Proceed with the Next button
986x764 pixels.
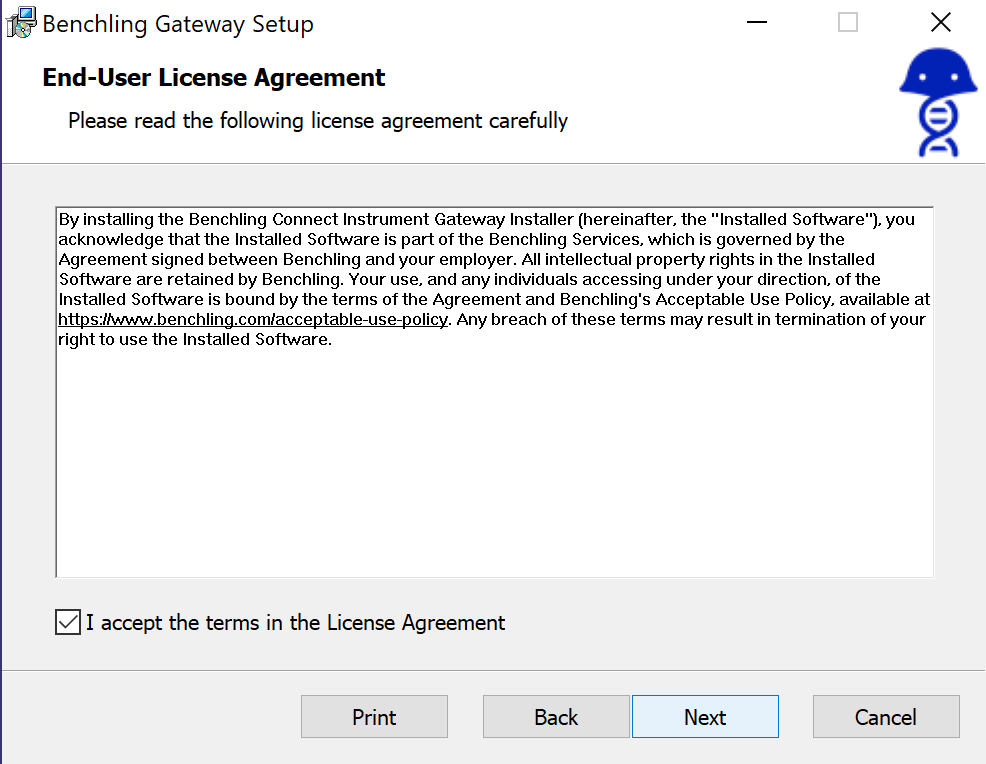point(705,717)
